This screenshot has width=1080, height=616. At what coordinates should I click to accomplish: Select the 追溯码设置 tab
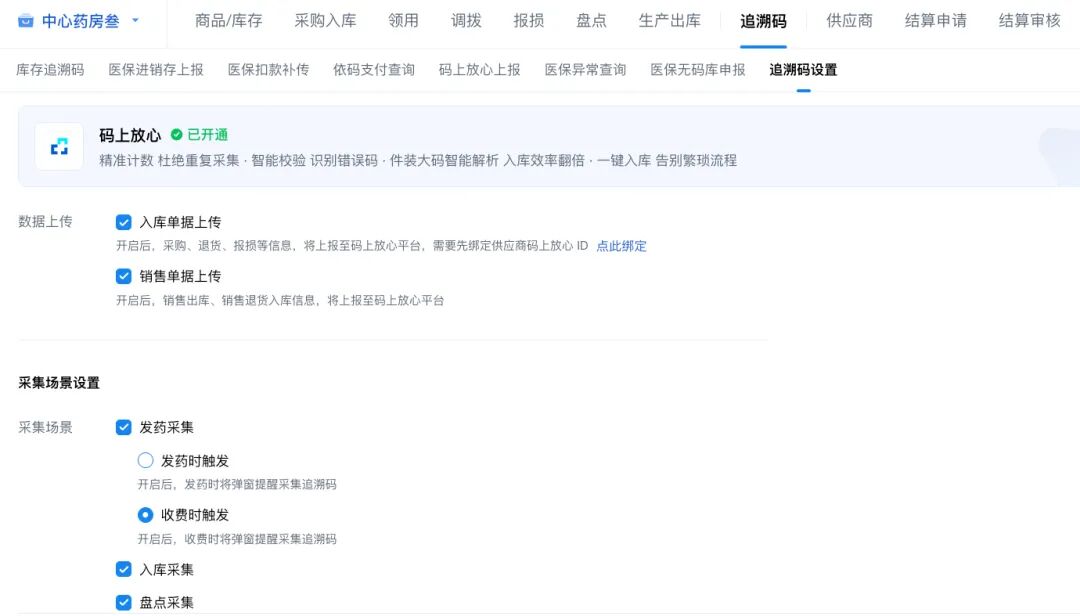pos(804,70)
